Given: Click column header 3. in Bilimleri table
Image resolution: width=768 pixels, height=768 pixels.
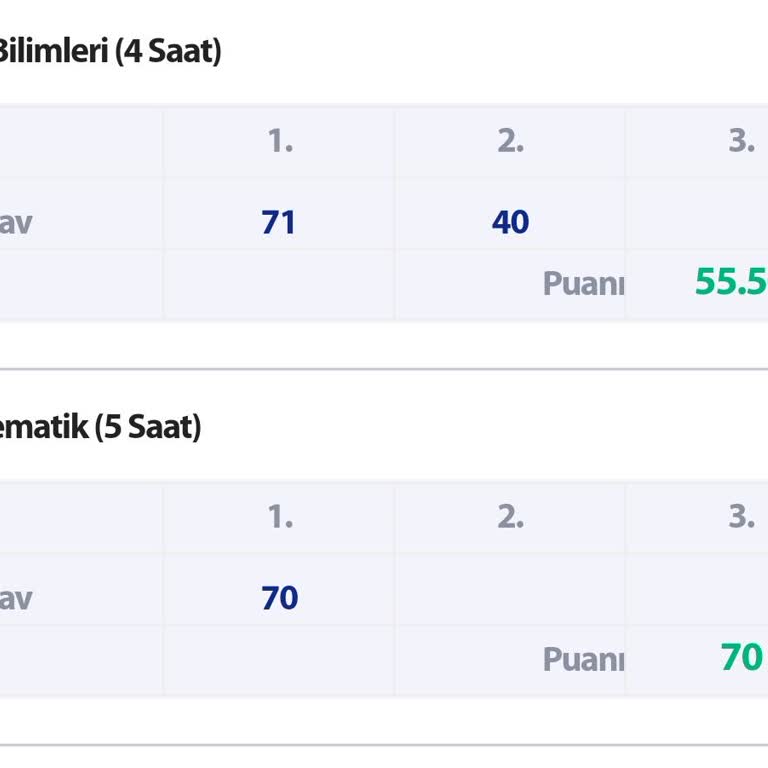Looking at the screenshot, I should 742,141.
